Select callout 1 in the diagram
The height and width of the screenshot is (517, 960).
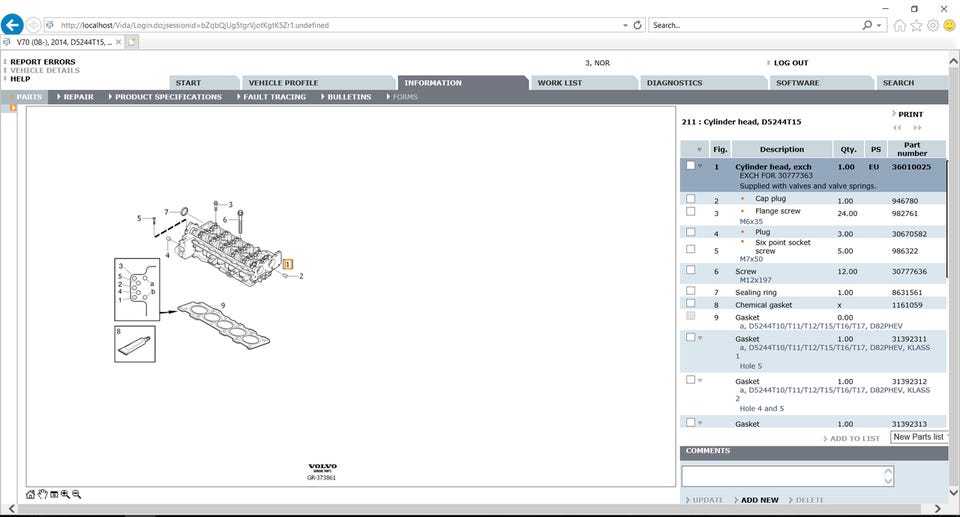[288, 264]
